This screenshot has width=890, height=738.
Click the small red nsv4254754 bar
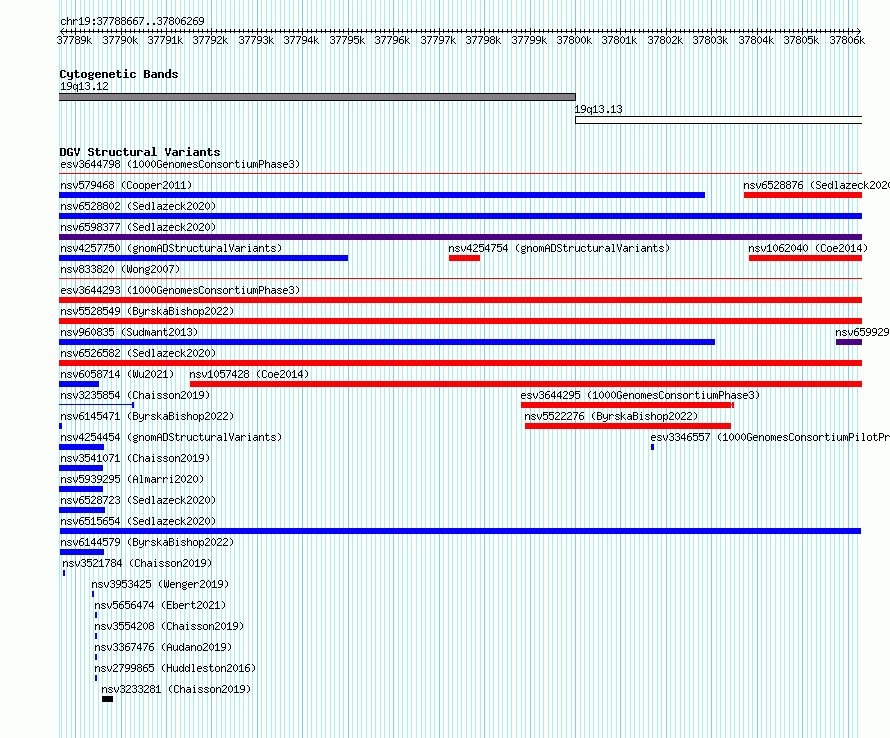(x=464, y=258)
